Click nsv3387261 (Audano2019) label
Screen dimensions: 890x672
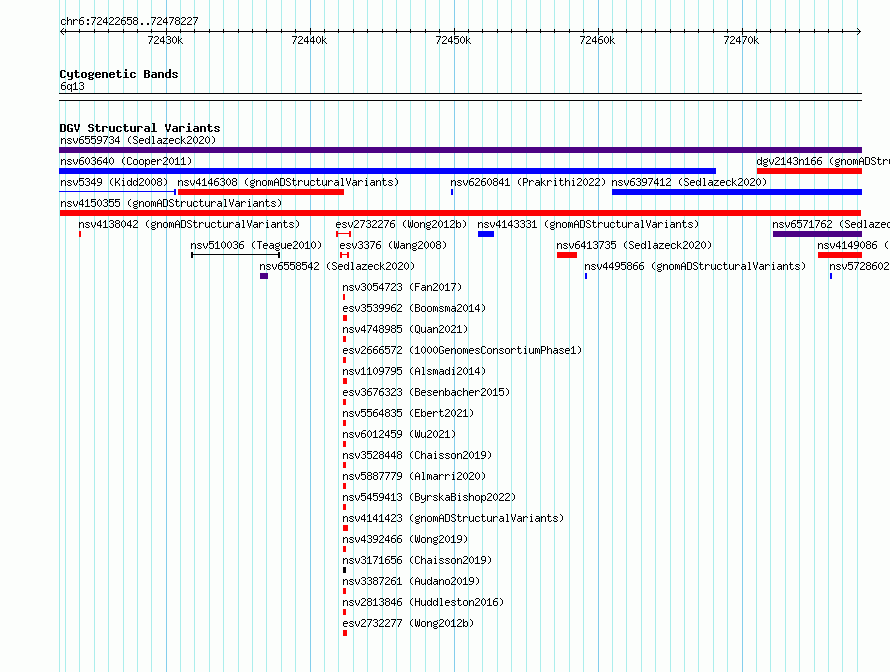(x=412, y=581)
